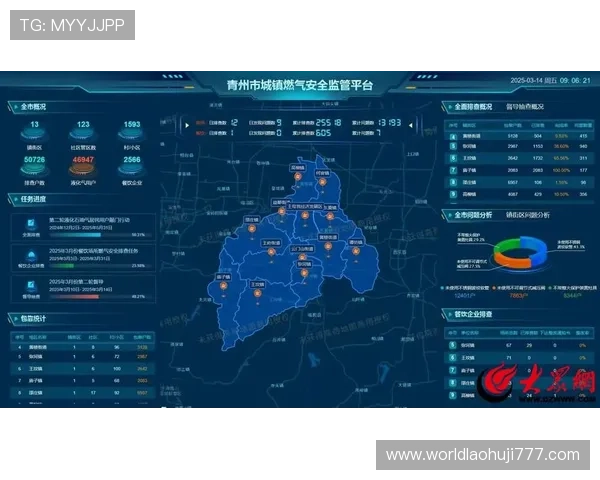The height and width of the screenshot is (480, 600).
Task: Click the 谭坊镇 map pin
Action: [x=356, y=251]
